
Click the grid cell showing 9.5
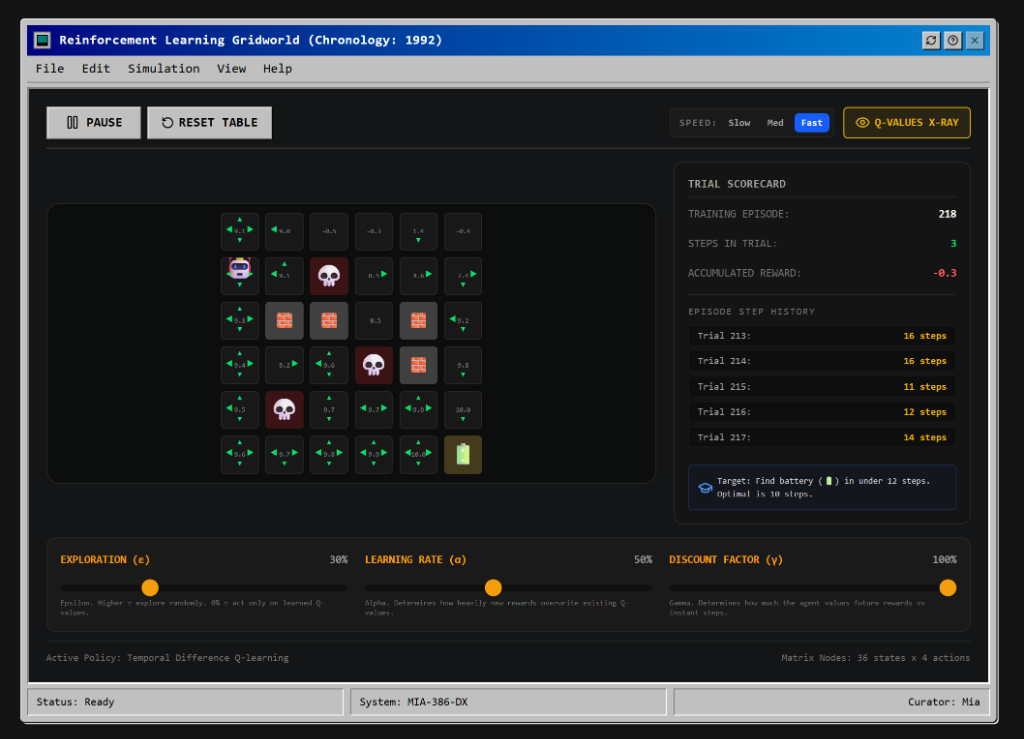(x=240, y=410)
